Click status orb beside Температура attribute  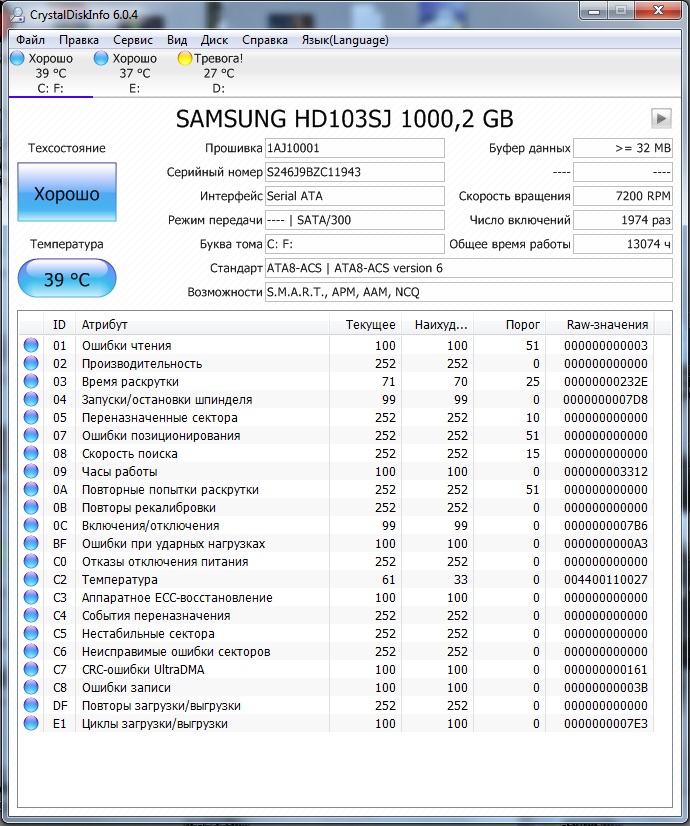(31, 579)
